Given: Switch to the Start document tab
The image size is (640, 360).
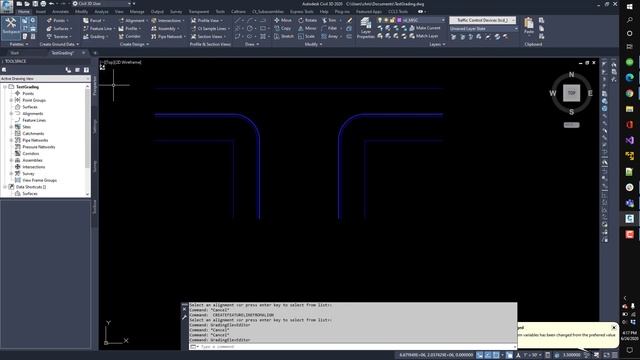Looking at the screenshot, I should tap(15, 53).
